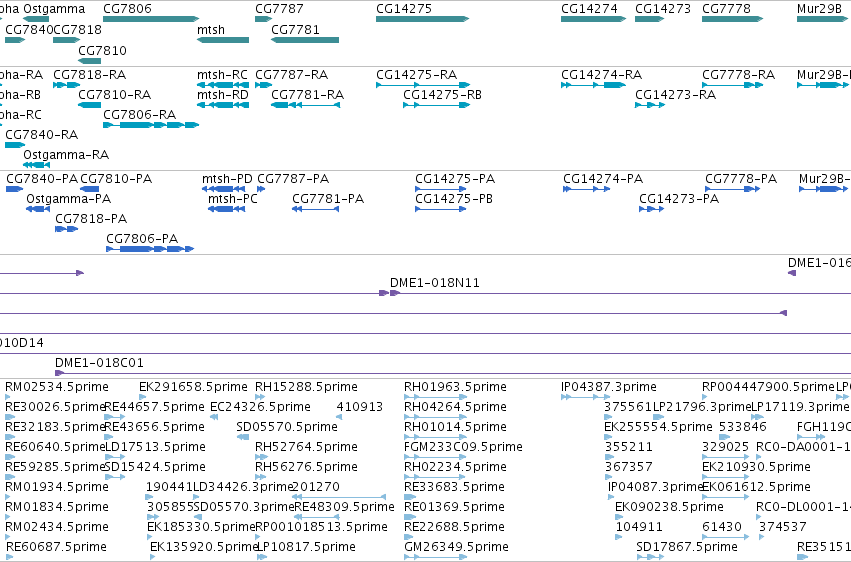Select the CG14275-PA protein feature
The image size is (851, 562).
click(x=441, y=189)
